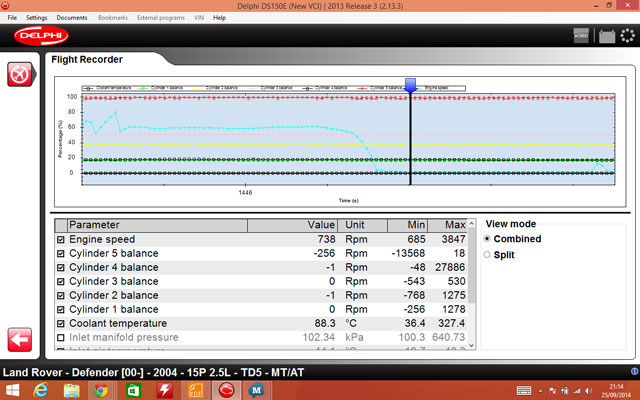Click the network signal tray icon
The image size is (640, 400).
point(576,391)
